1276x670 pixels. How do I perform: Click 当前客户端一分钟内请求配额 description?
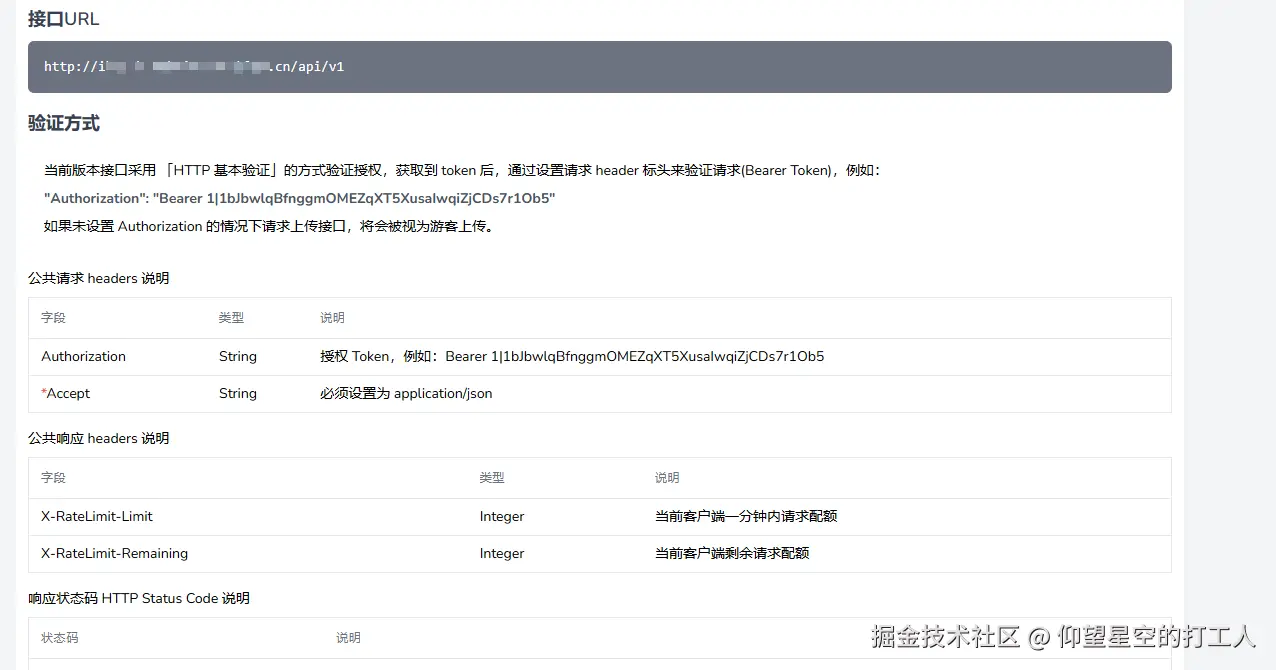coord(746,516)
